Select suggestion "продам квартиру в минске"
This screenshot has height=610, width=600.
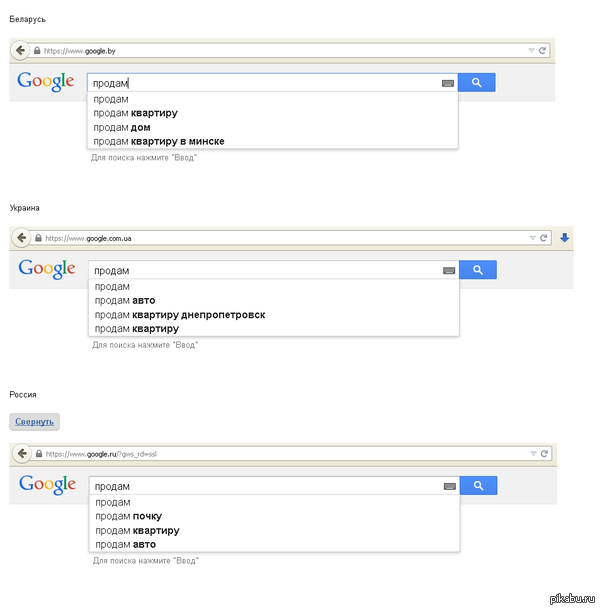click(159, 141)
